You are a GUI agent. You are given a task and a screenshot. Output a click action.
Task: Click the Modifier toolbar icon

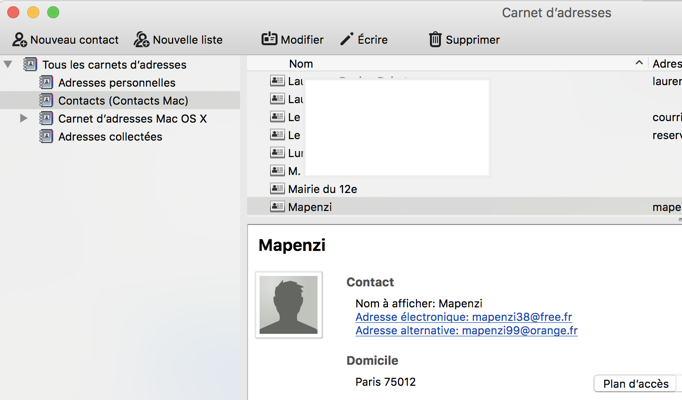pyautogui.click(x=269, y=40)
